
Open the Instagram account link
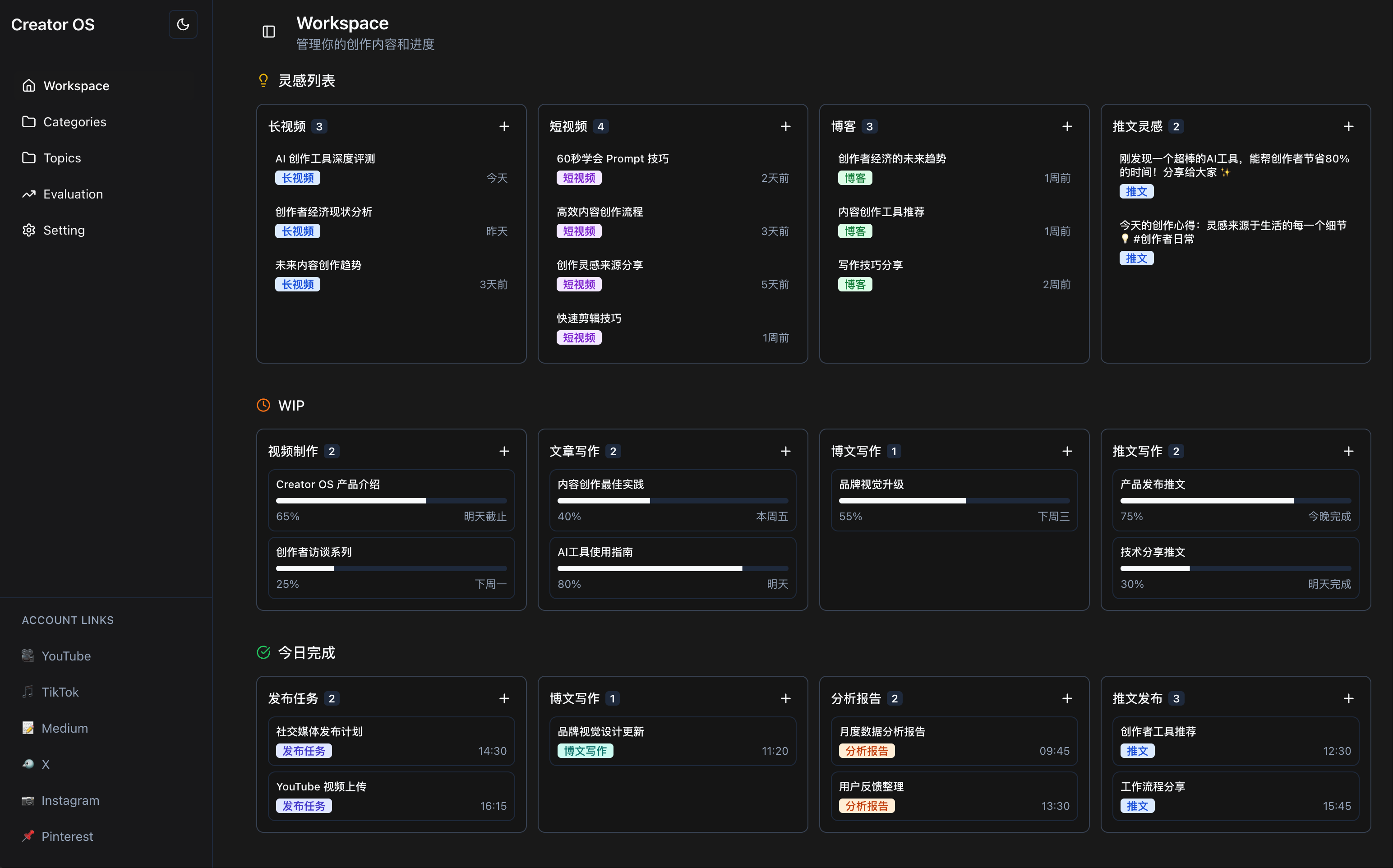click(x=106, y=800)
